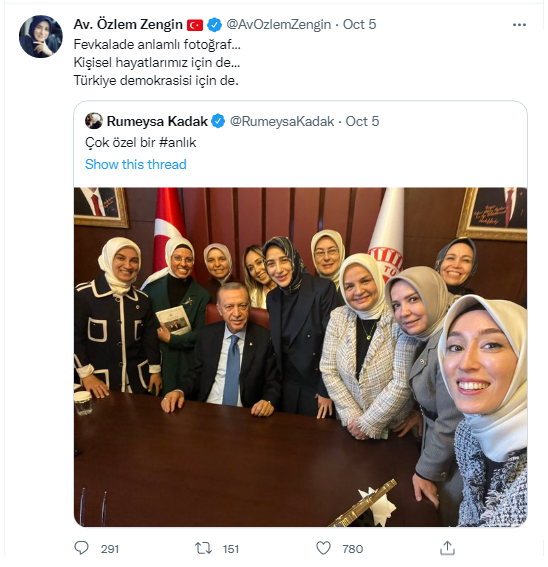This screenshot has height=567, width=548.
Task: Open the main tweet's Oct 5 timestamp
Action: 360,25
